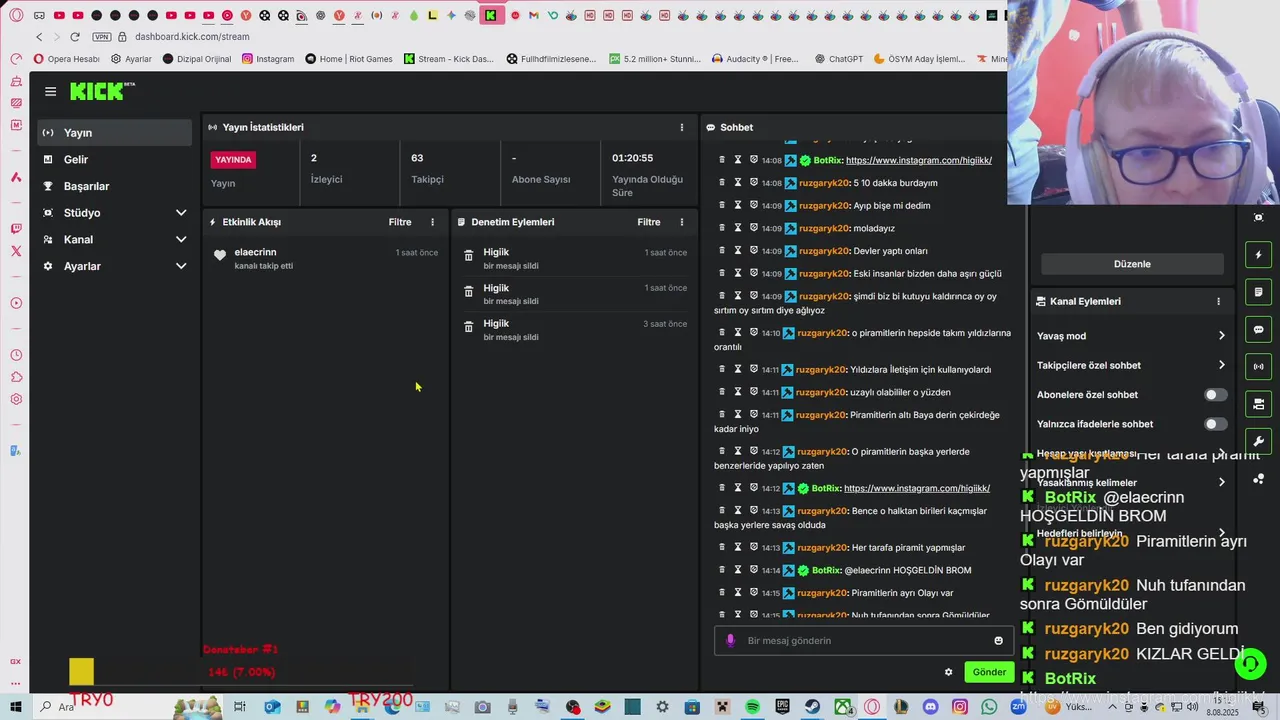Click the chat bubble panel icon in right strip
The width and height of the screenshot is (1280, 720).
[1258, 329]
